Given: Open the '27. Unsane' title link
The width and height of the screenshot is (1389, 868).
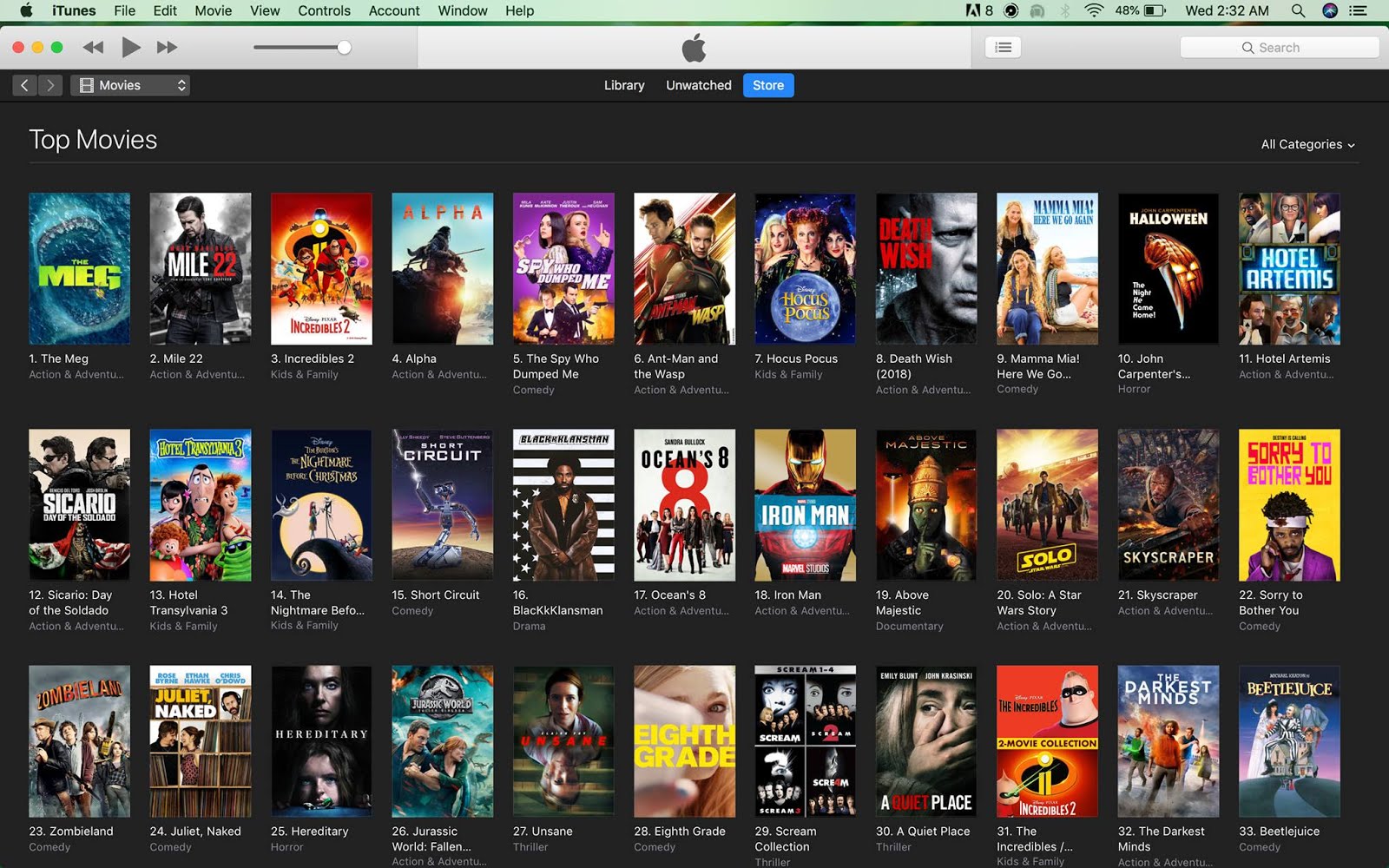Looking at the screenshot, I should (x=543, y=831).
